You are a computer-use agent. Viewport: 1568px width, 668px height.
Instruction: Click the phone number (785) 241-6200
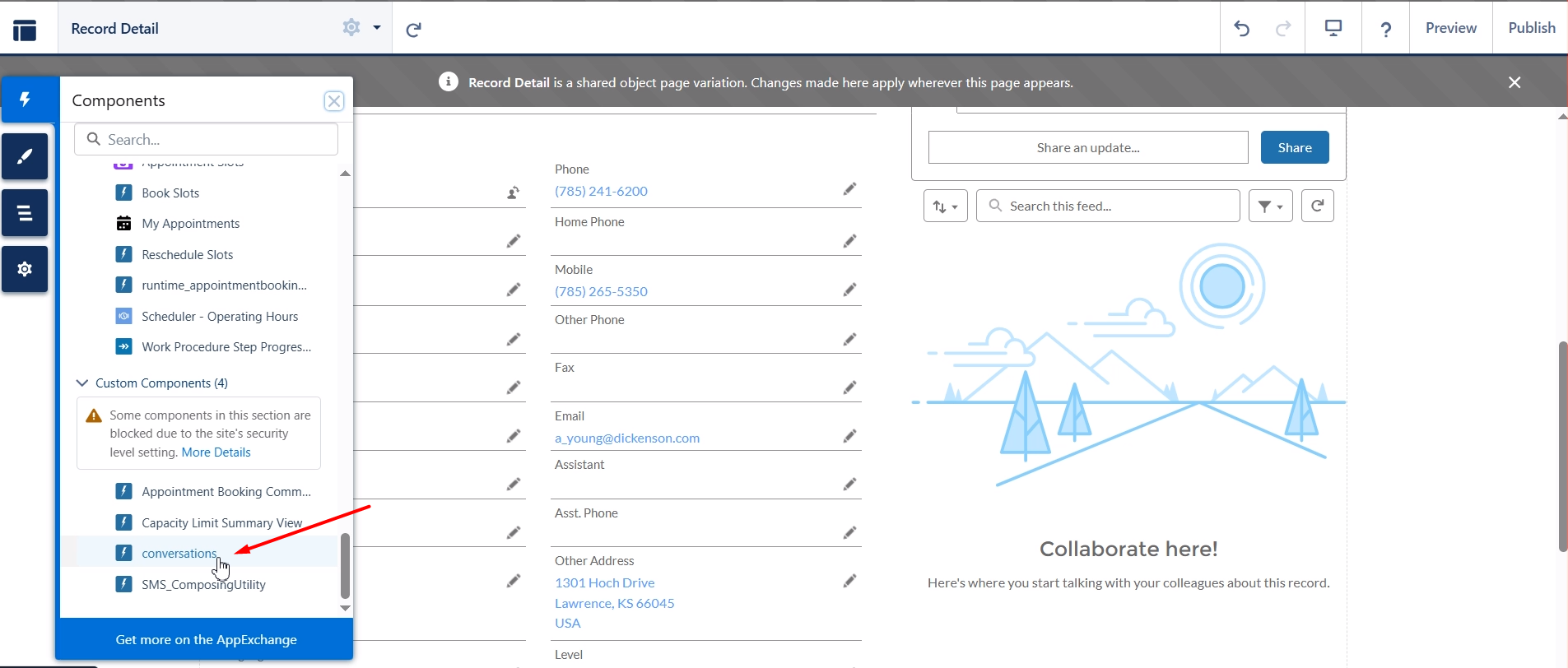point(601,191)
